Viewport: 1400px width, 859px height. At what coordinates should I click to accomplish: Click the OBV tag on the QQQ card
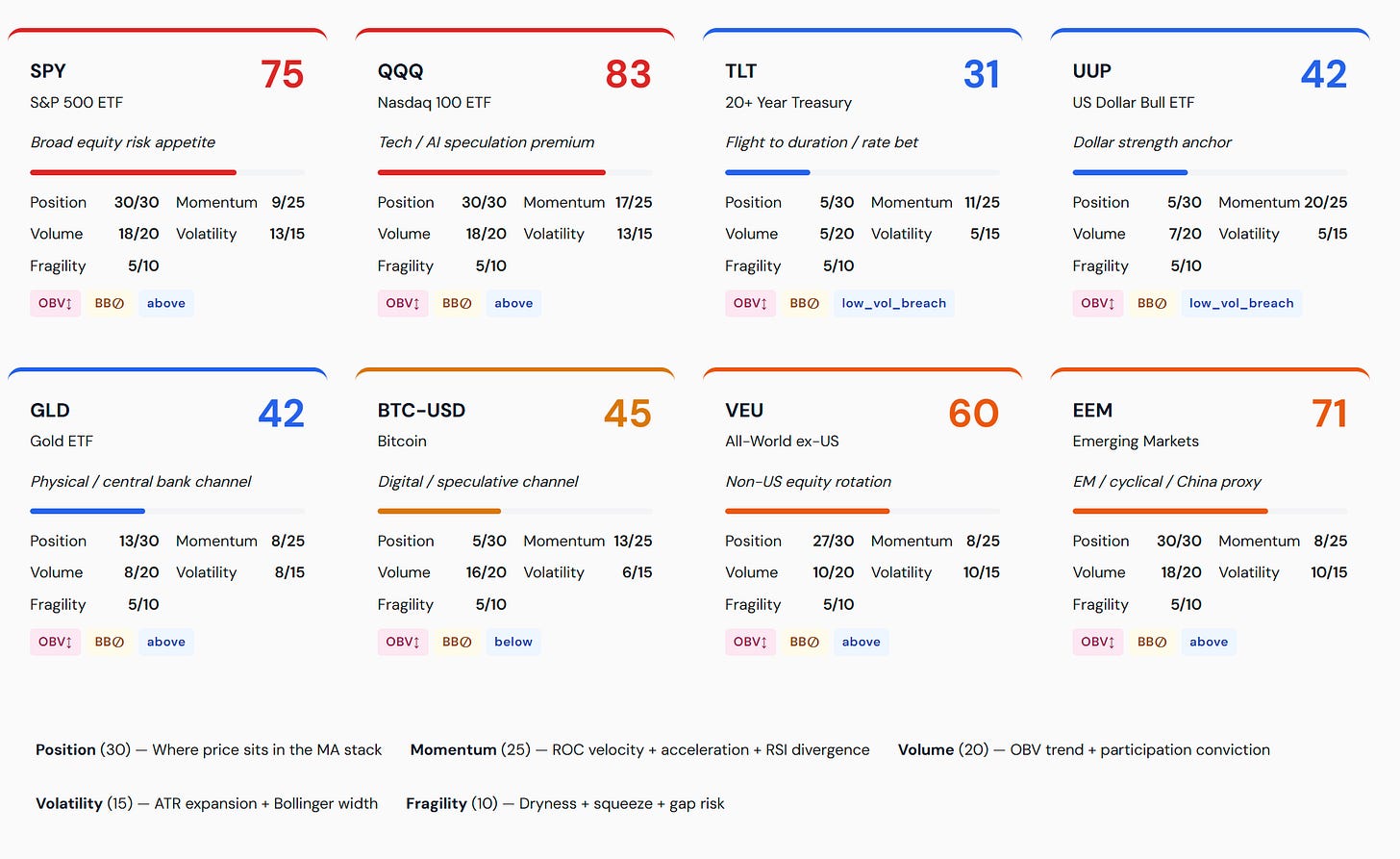[x=403, y=303]
